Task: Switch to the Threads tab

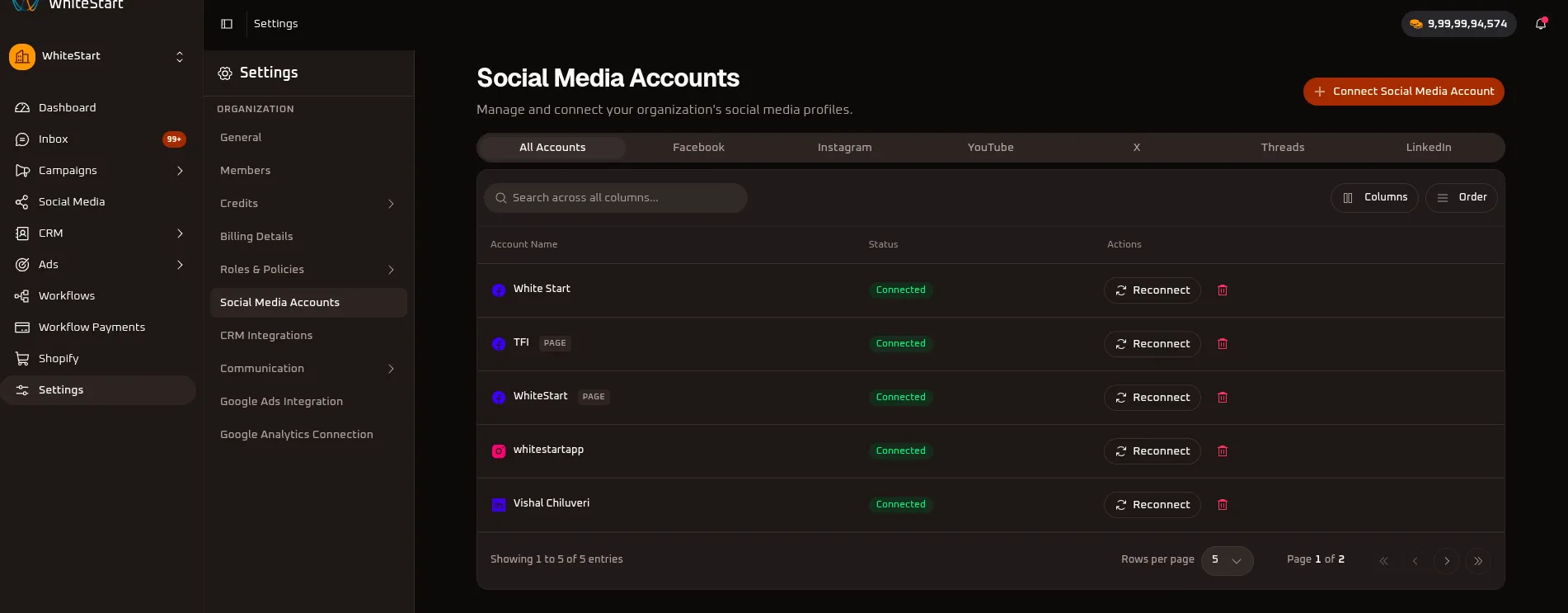Action: coord(1282,148)
